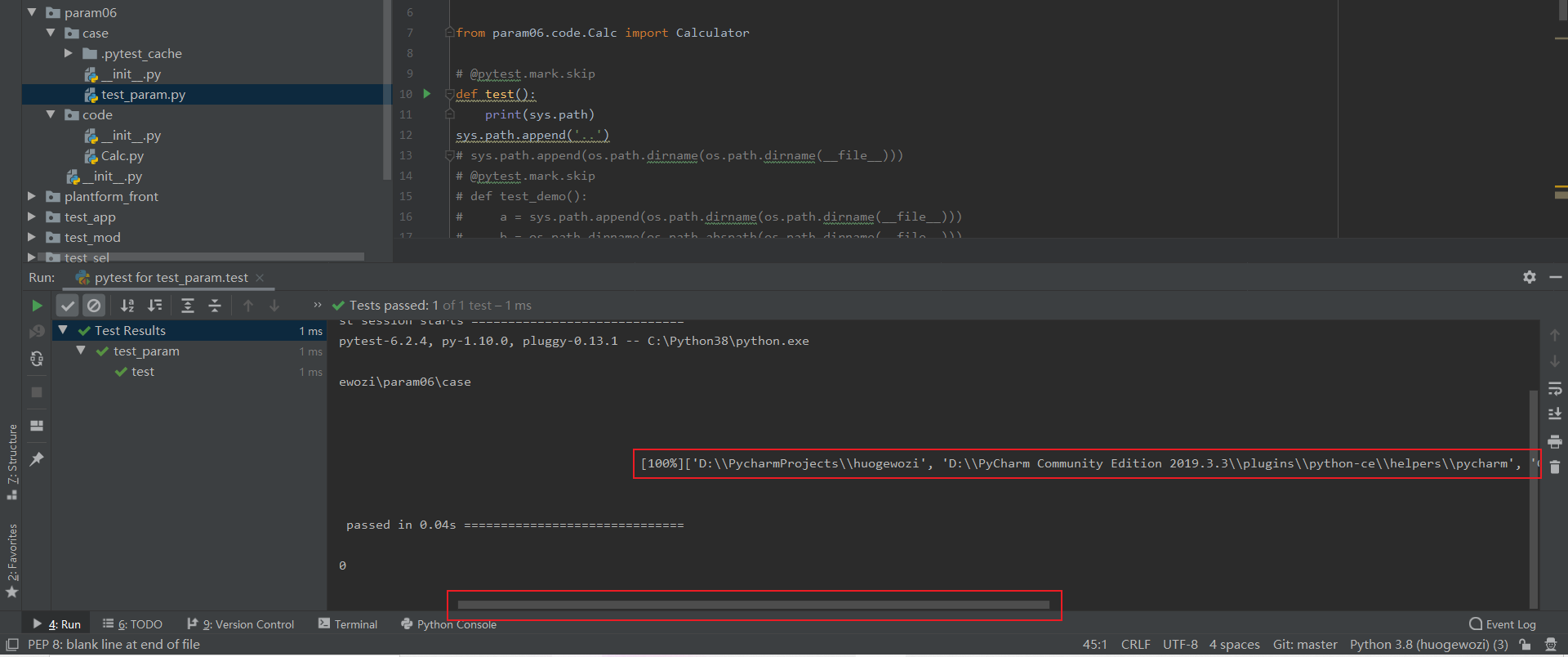1568x657 pixels.
Task: Expand the plantform_front folder
Action: 32,196
